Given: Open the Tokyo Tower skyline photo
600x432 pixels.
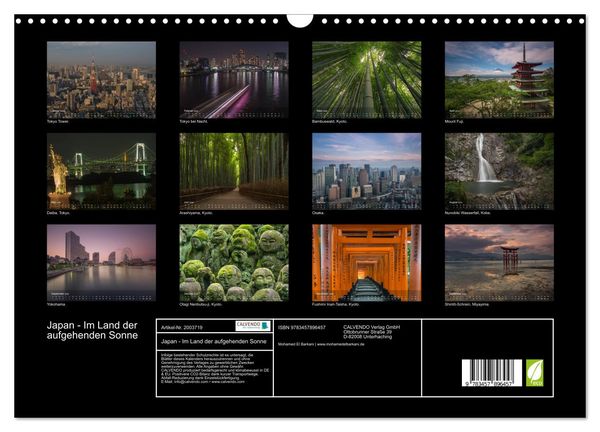Looking at the screenshot, I should click(101, 80).
